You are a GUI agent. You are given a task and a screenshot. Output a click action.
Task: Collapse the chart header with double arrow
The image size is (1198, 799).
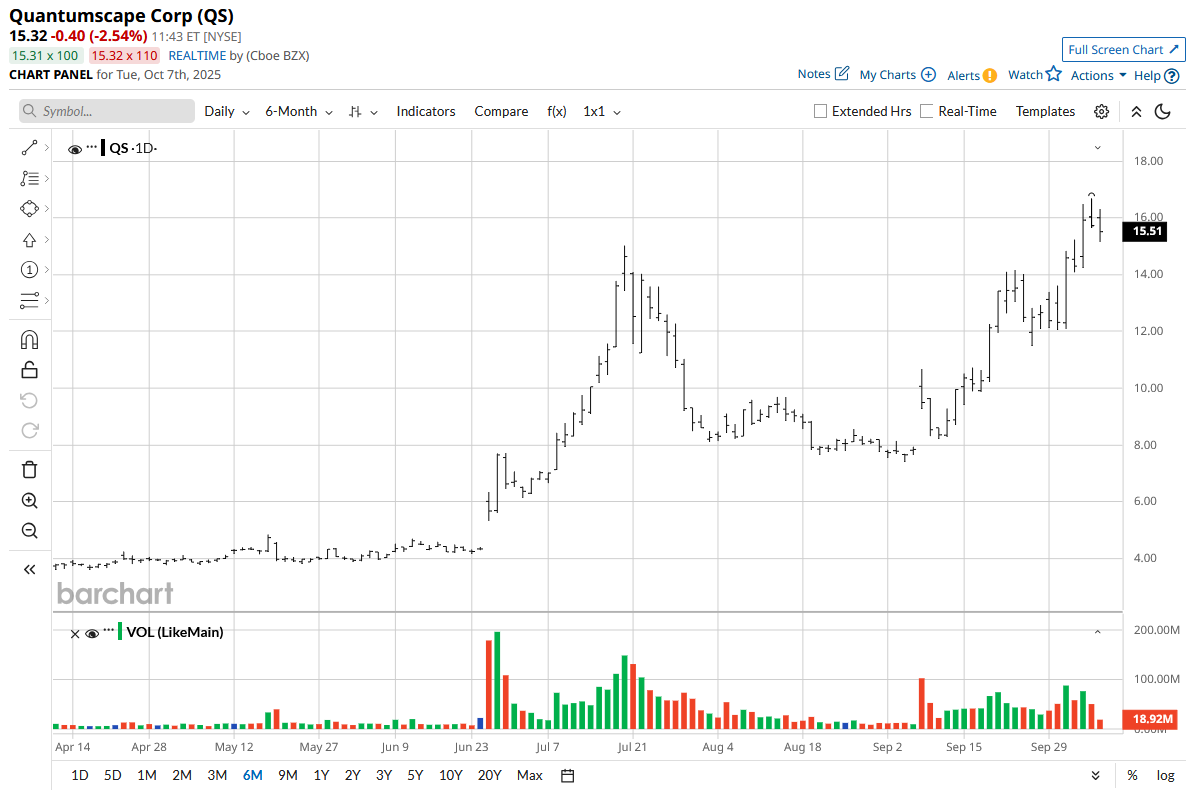click(x=1136, y=112)
